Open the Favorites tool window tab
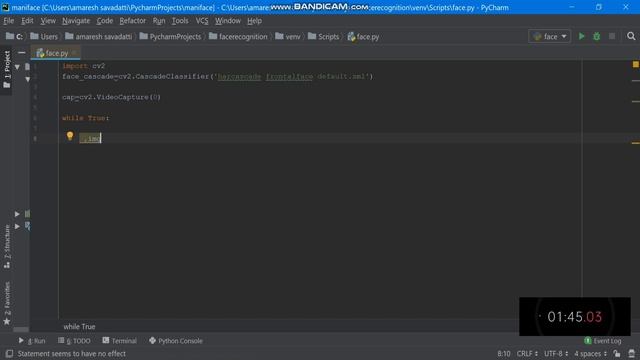640x360 pixels. coord(7,303)
